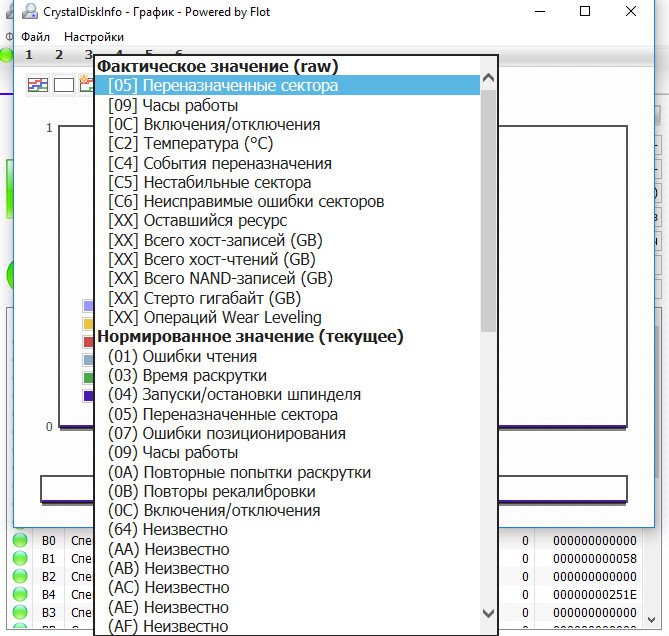Select raw [09] Часы работы option
This screenshot has width=669, height=636.
point(287,105)
